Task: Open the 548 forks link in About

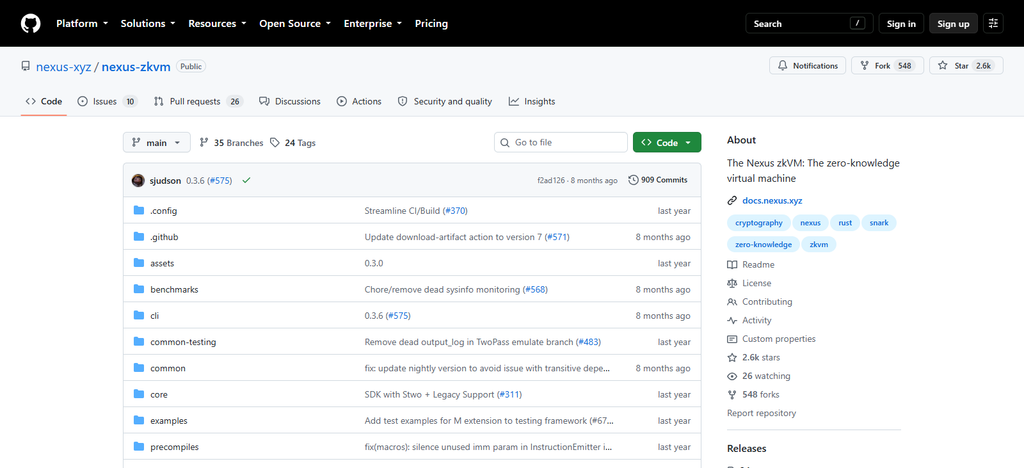Action: (x=753, y=394)
